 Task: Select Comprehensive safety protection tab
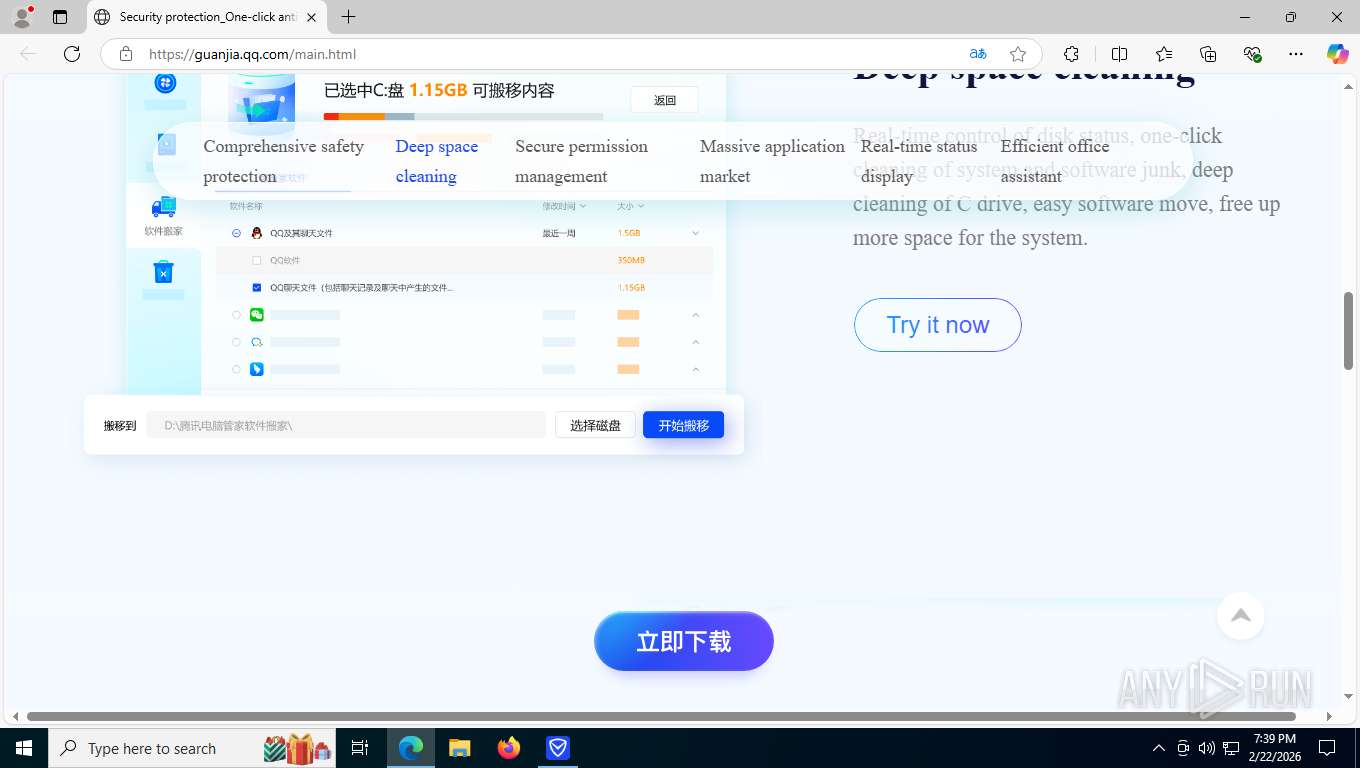(284, 161)
